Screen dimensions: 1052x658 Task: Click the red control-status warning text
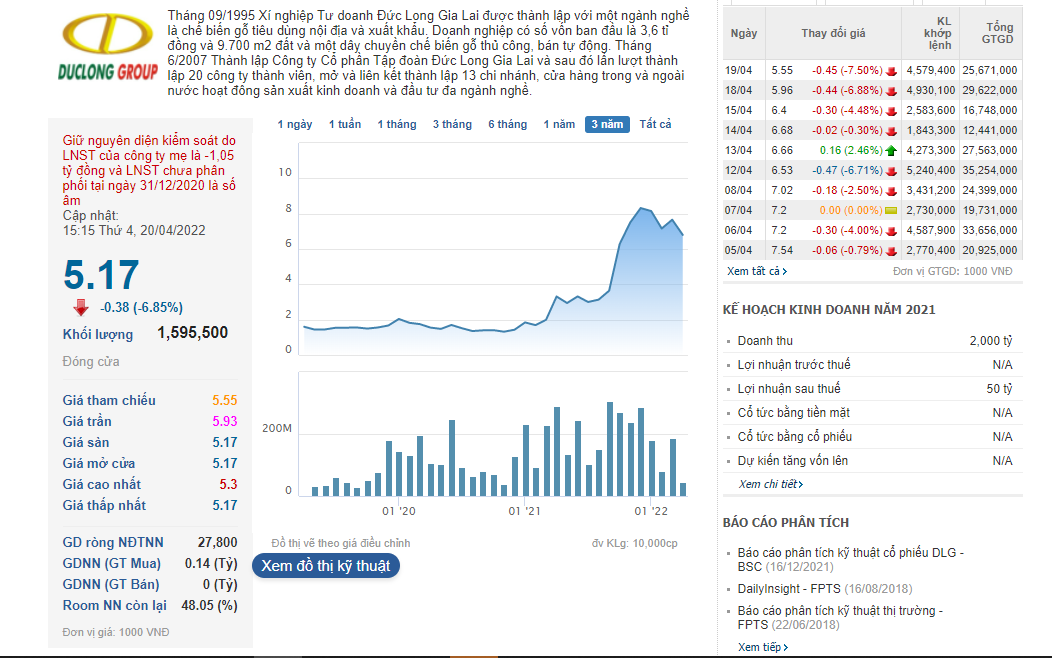point(149,170)
